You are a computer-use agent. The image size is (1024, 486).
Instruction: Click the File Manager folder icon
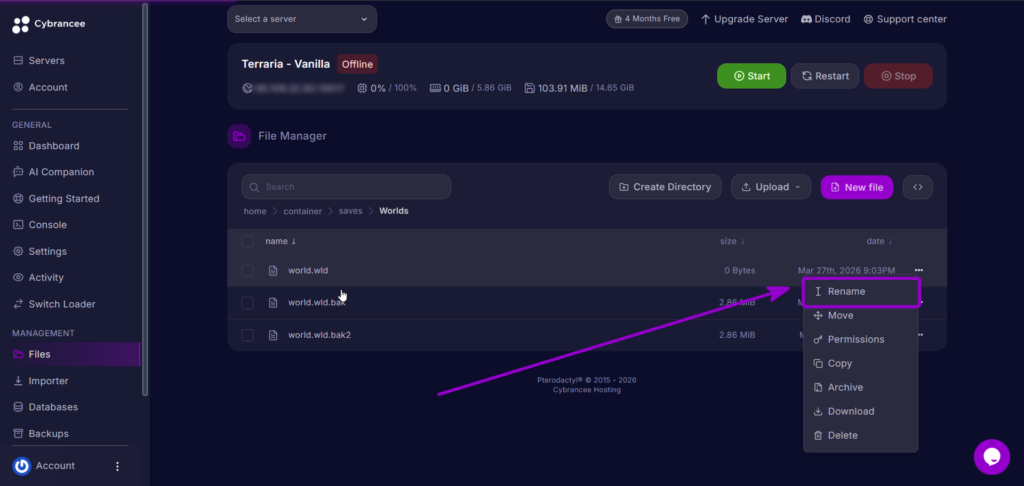click(x=239, y=136)
